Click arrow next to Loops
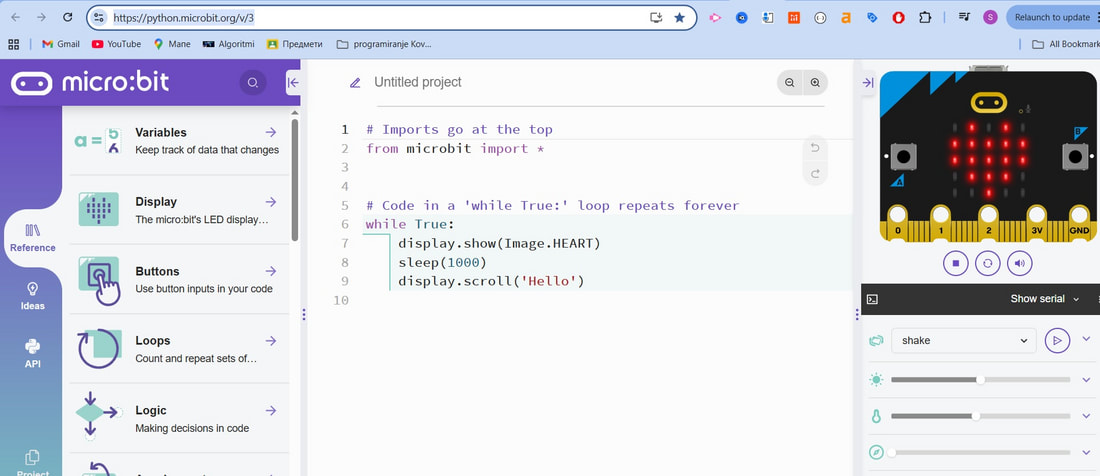Screen dimensions: 1100x476 coord(271,341)
